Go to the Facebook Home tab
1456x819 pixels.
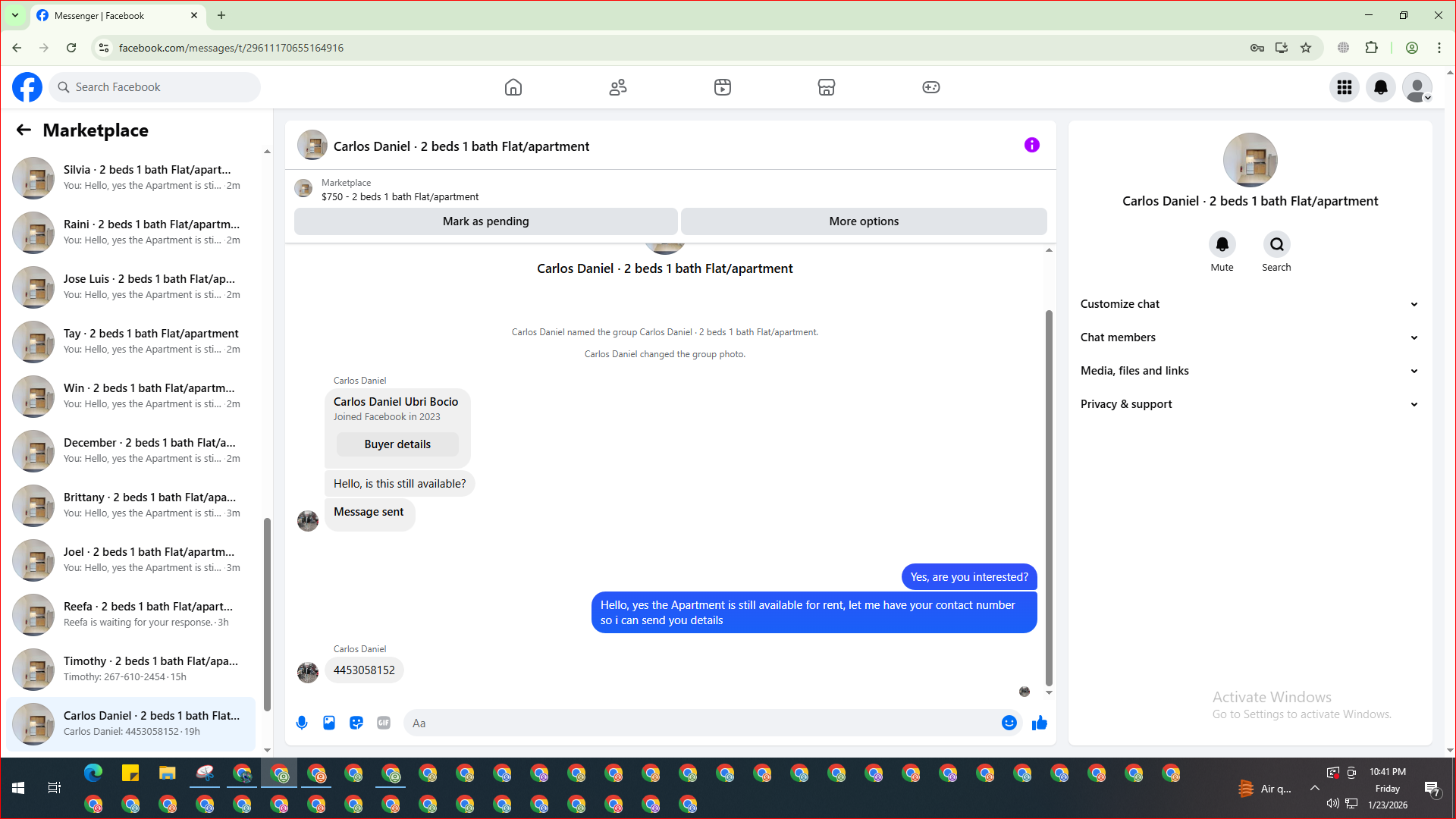513,87
